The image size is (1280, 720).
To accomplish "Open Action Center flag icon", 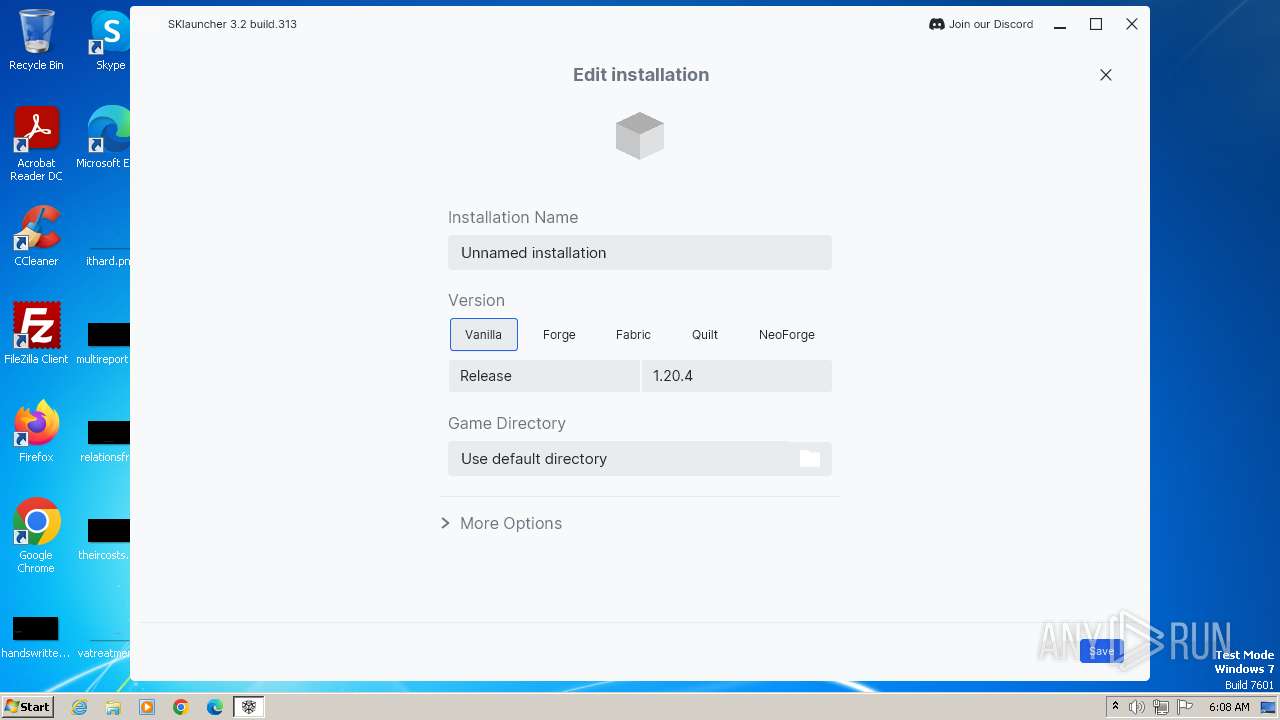I will tap(1185, 707).
